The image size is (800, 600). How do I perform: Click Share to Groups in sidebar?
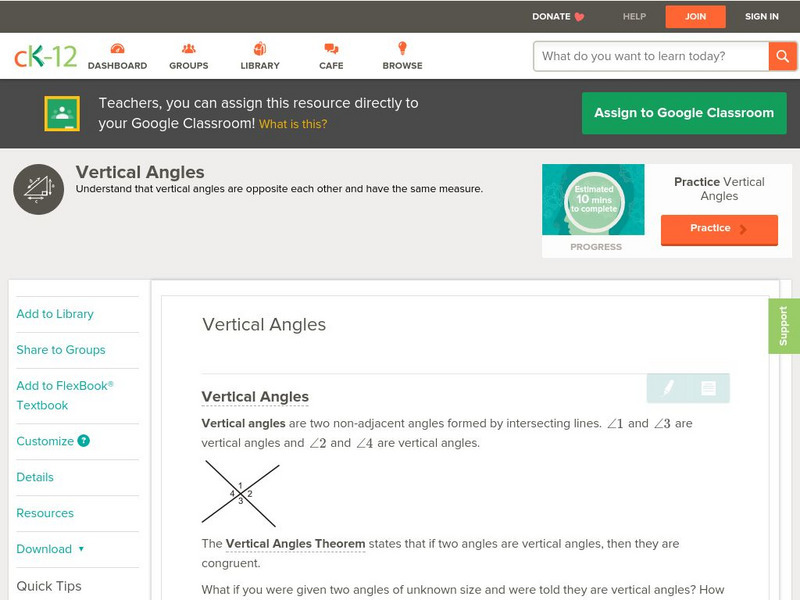tap(61, 350)
